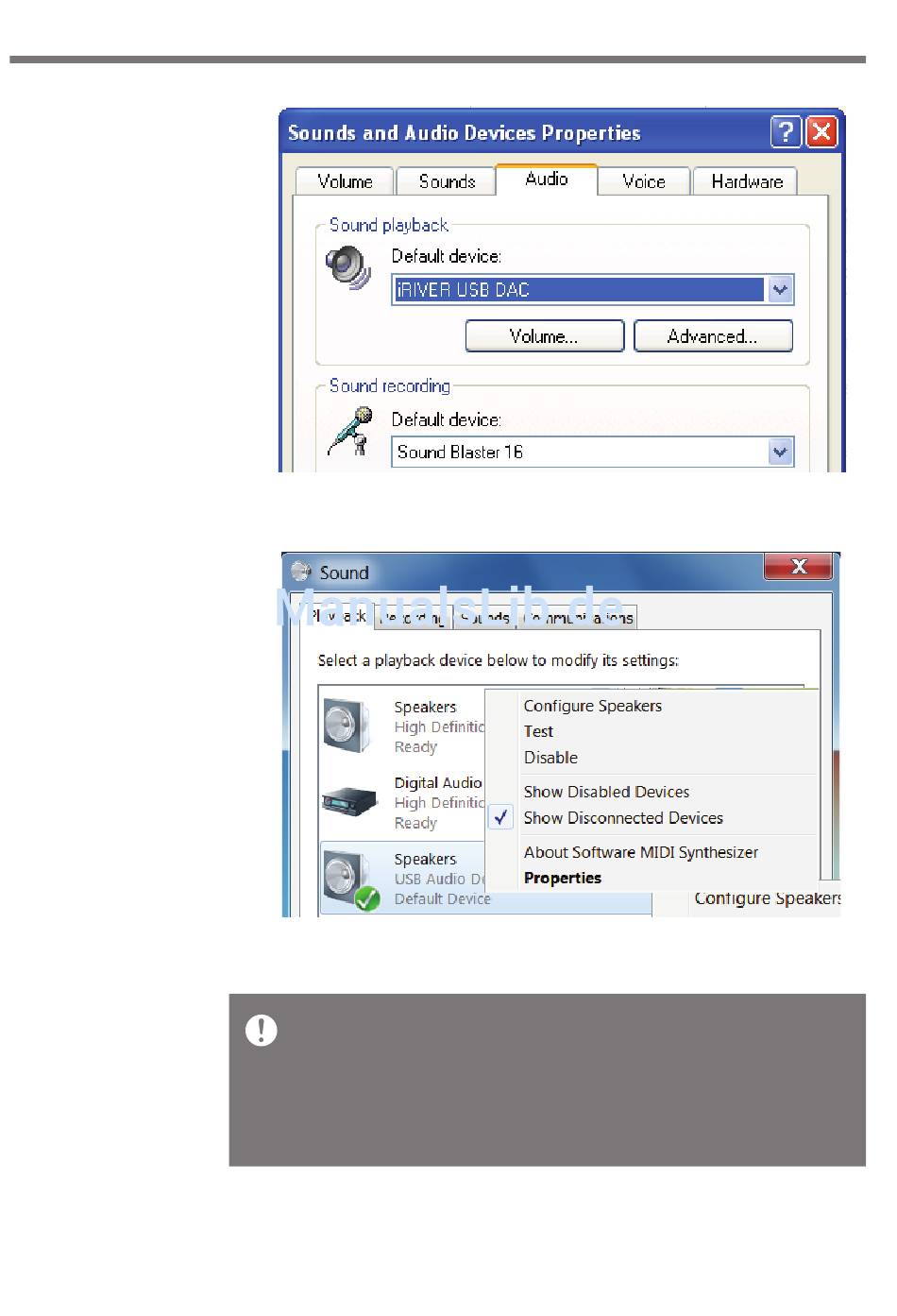Select the USB Audio Speakers default device icon
This screenshot has width=897, height=1316.
point(350,879)
